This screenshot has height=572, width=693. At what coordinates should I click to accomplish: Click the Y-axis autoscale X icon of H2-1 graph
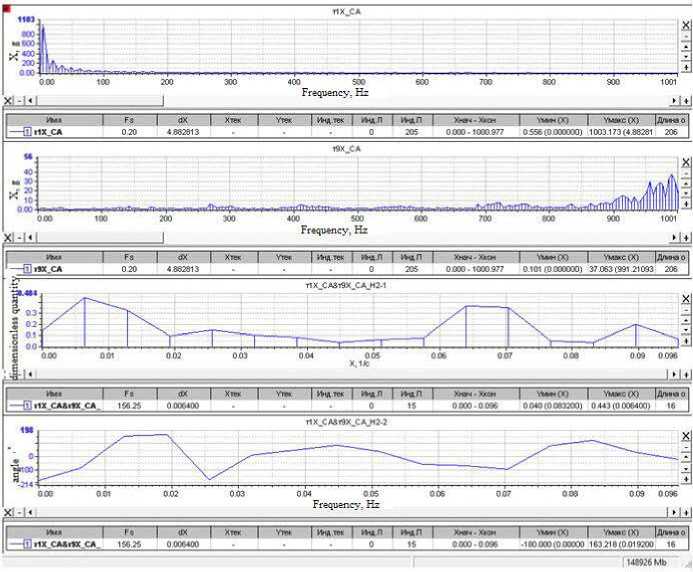[x=685, y=299]
